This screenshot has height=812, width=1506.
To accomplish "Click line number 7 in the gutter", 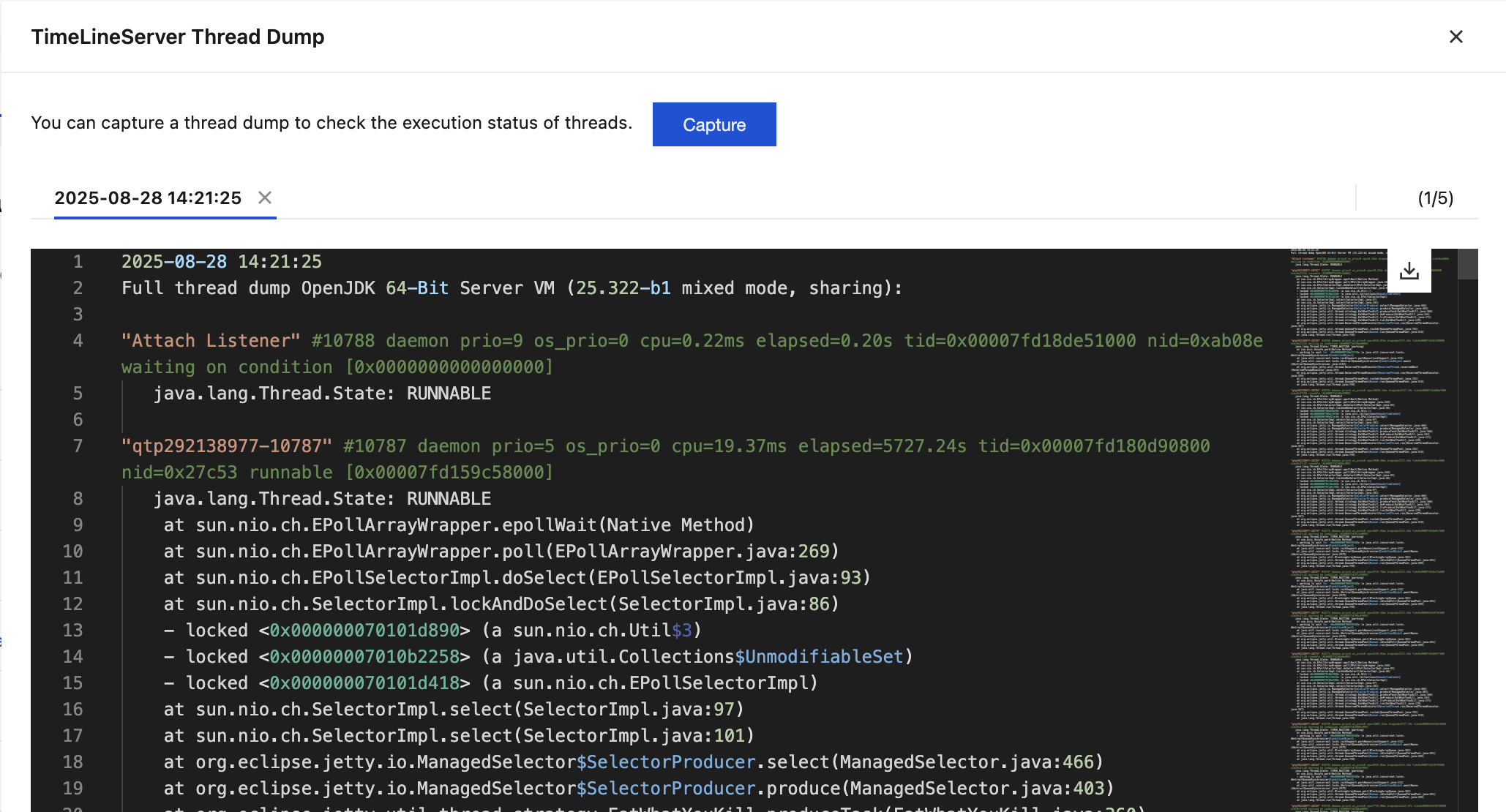I will 78,446.
